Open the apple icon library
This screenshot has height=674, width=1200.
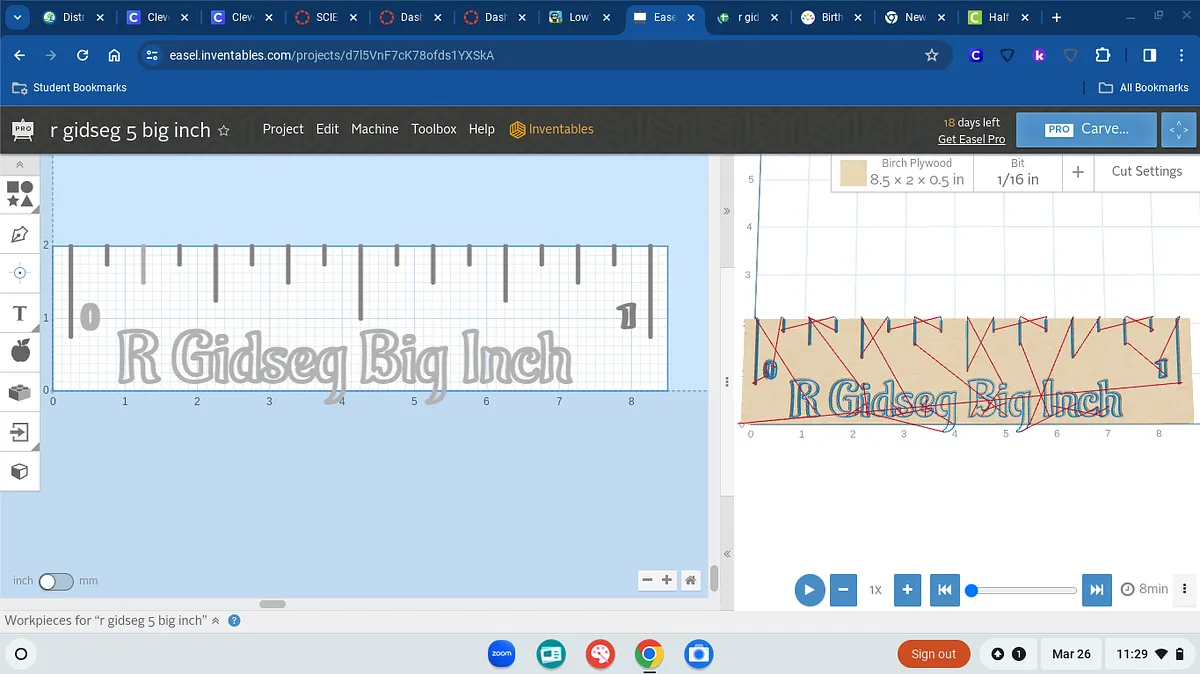pyautogui.click(x=20, y=351)
